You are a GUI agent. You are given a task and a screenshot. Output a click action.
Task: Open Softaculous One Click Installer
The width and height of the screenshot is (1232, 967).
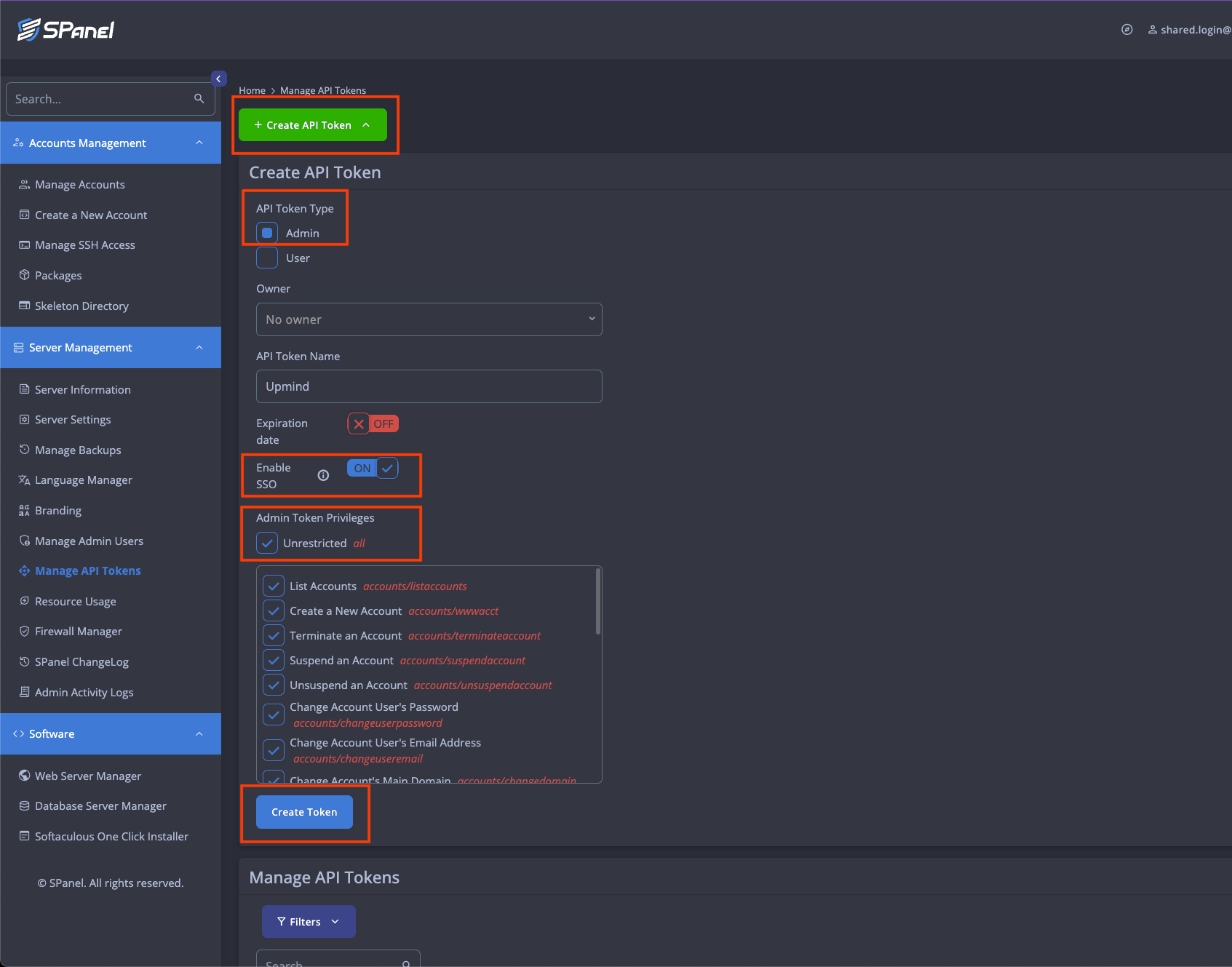[111, 837]
